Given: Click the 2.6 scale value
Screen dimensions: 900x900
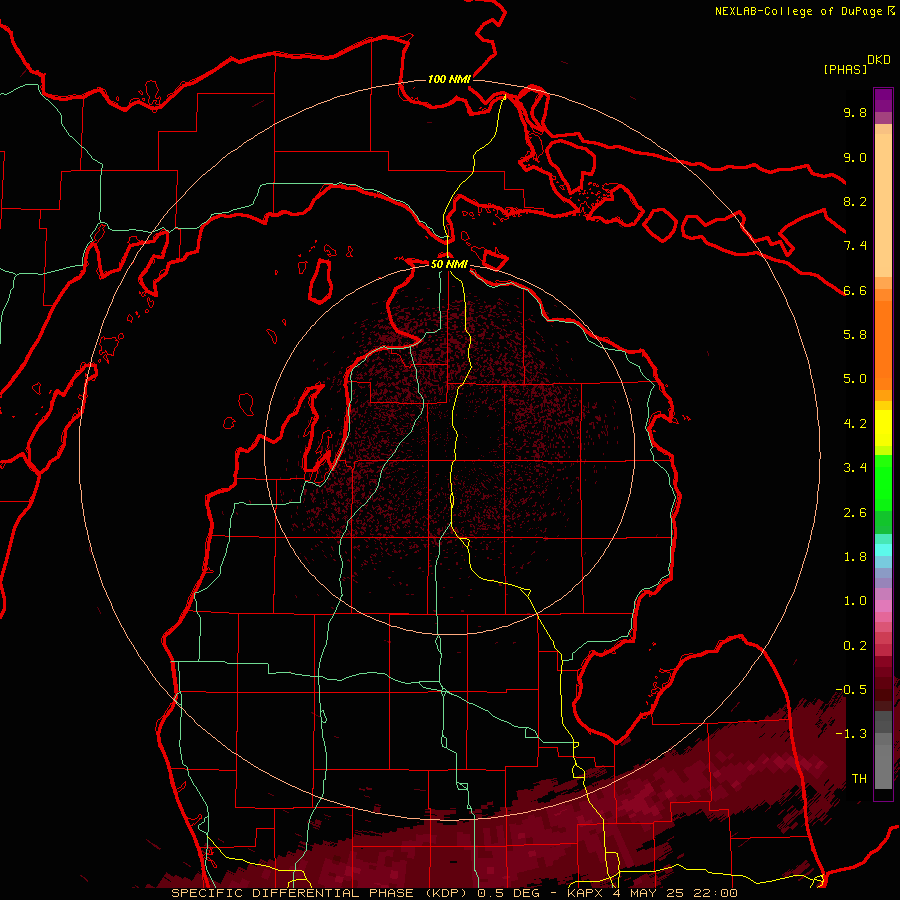Looking at the screenshot, I should point(855,513).
